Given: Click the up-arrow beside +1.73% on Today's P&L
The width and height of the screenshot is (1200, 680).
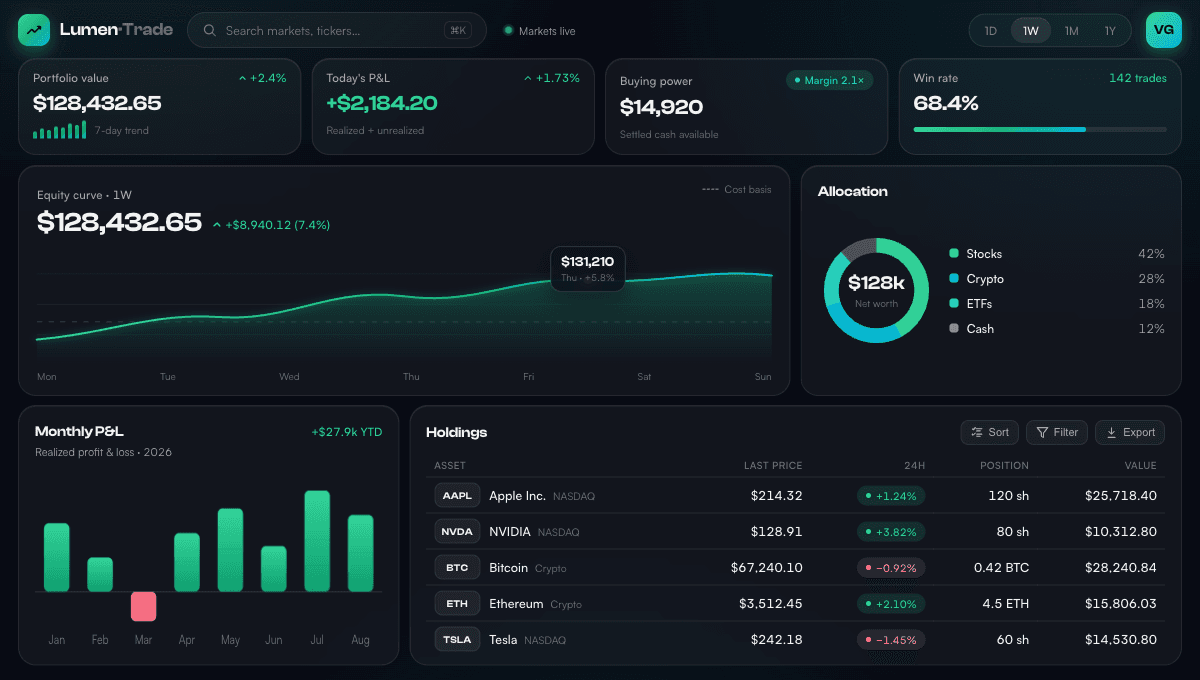Looking at the screenshot, I should tap(528, 78).
